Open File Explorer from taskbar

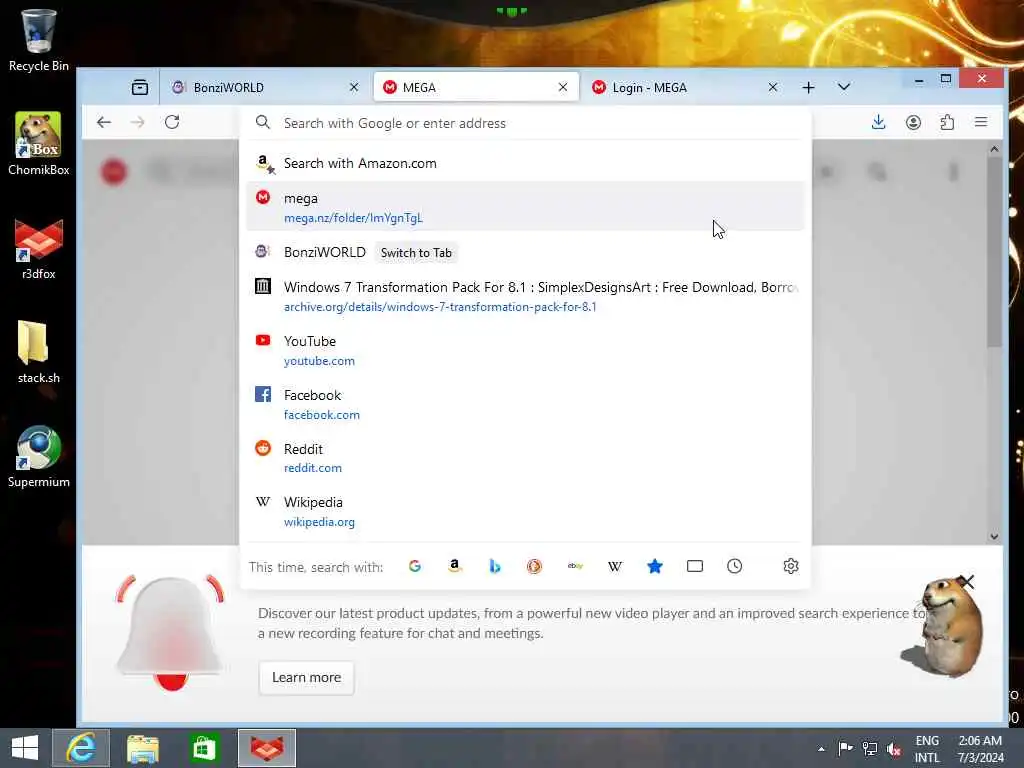click(142, 748)
